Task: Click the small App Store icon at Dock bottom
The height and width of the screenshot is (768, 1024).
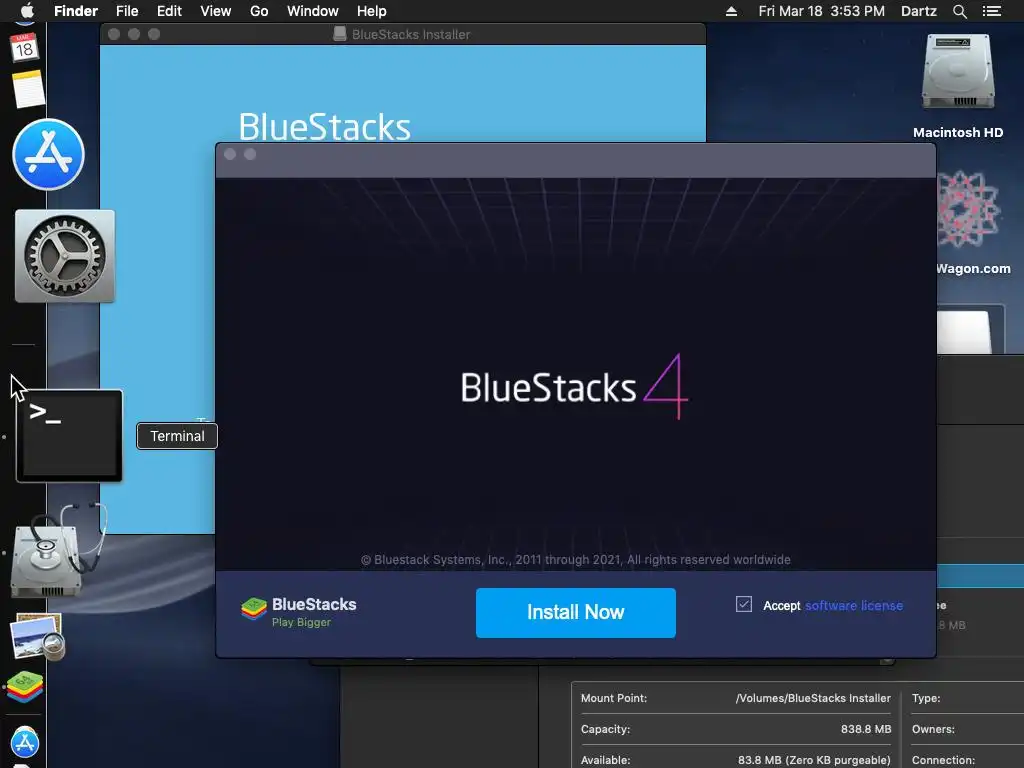Action: click(x=25, y=743)
